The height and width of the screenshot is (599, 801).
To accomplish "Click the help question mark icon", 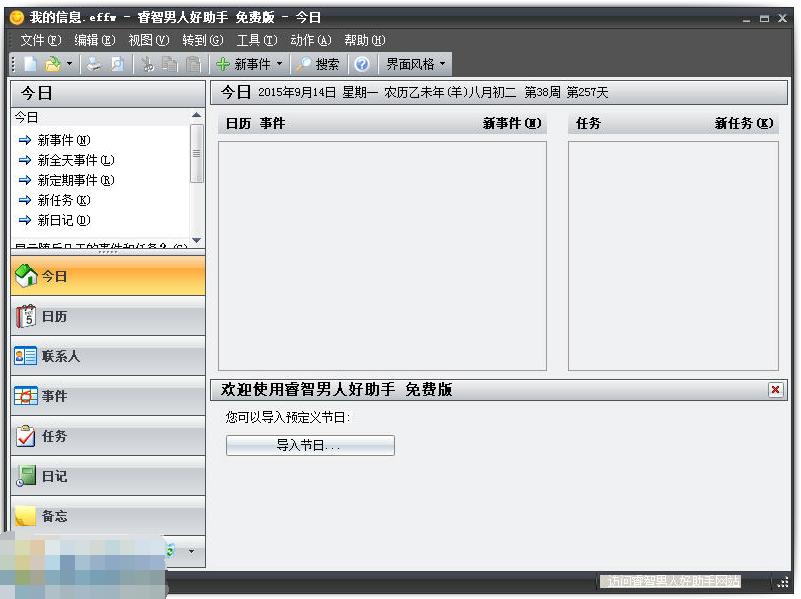I will coord(362,64).
